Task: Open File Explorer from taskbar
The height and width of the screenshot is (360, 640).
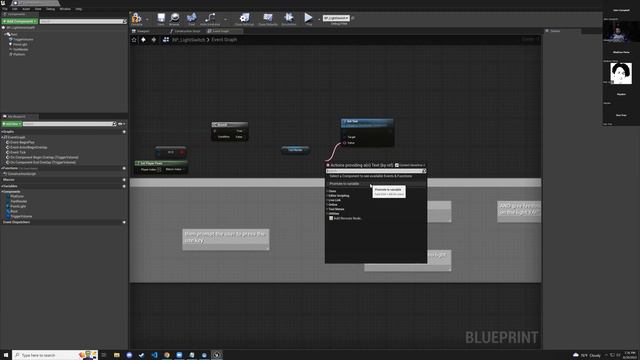Action: (117, 355)
